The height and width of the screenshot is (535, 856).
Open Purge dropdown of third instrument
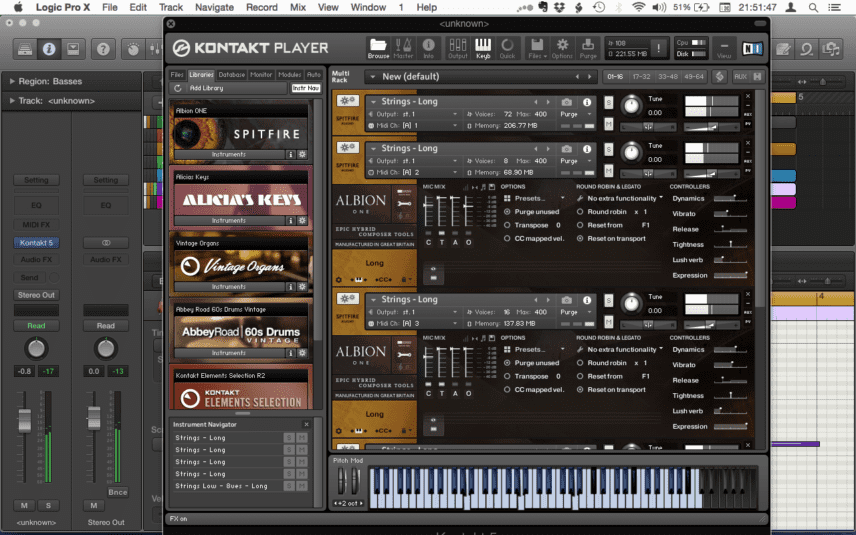tap(576, 312)
